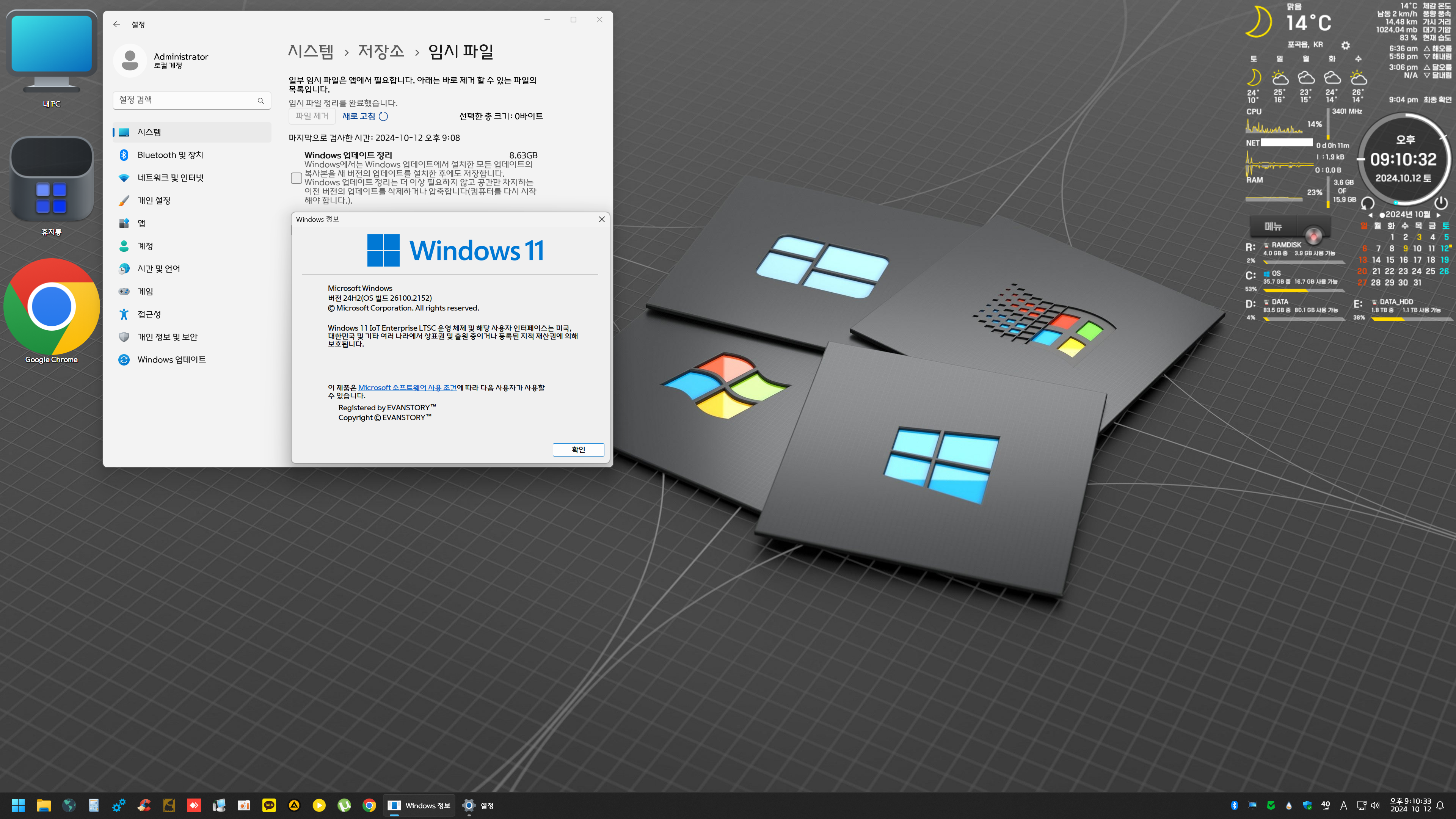The image size is (1456, 819).
Task: Open 접근성 settings category
Action: tap(191, 314)
